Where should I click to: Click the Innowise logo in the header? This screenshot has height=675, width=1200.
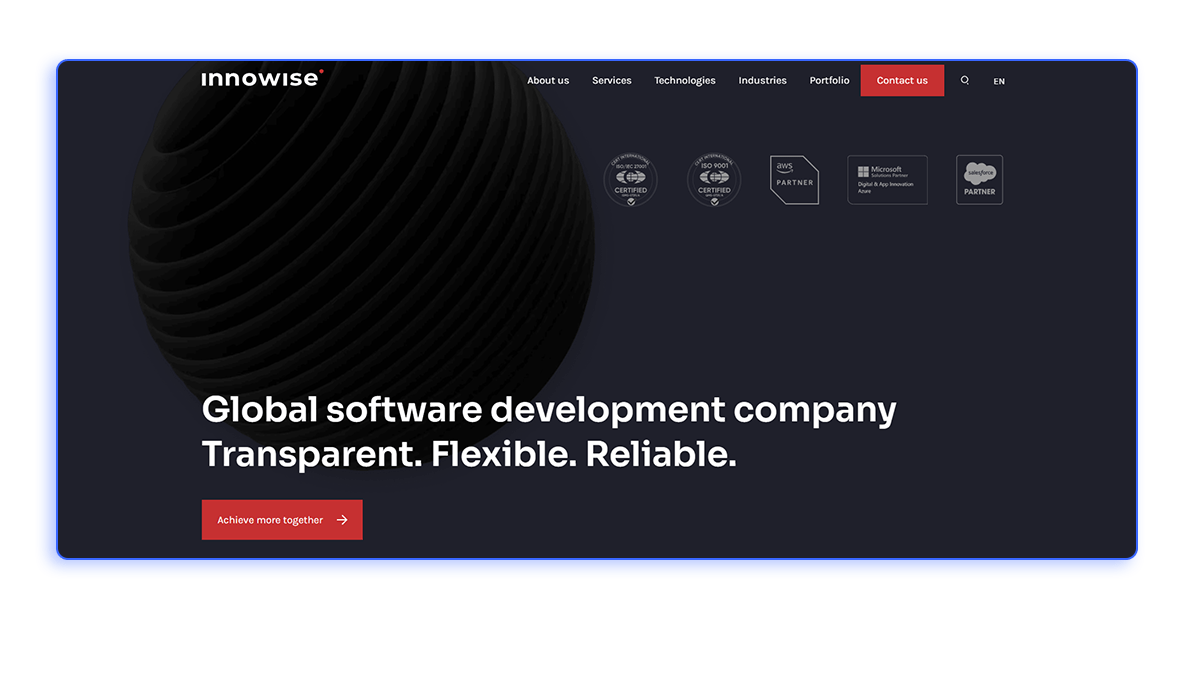click(261, 79)
